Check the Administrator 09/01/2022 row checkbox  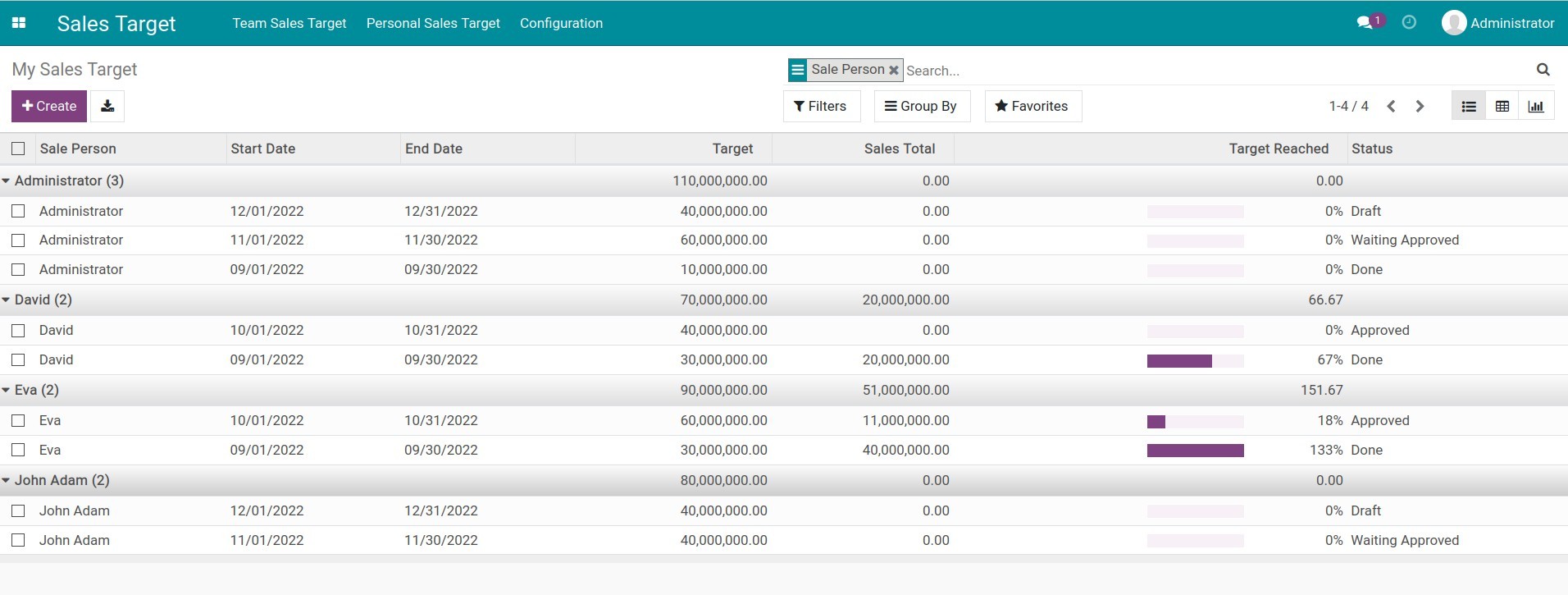18,269
